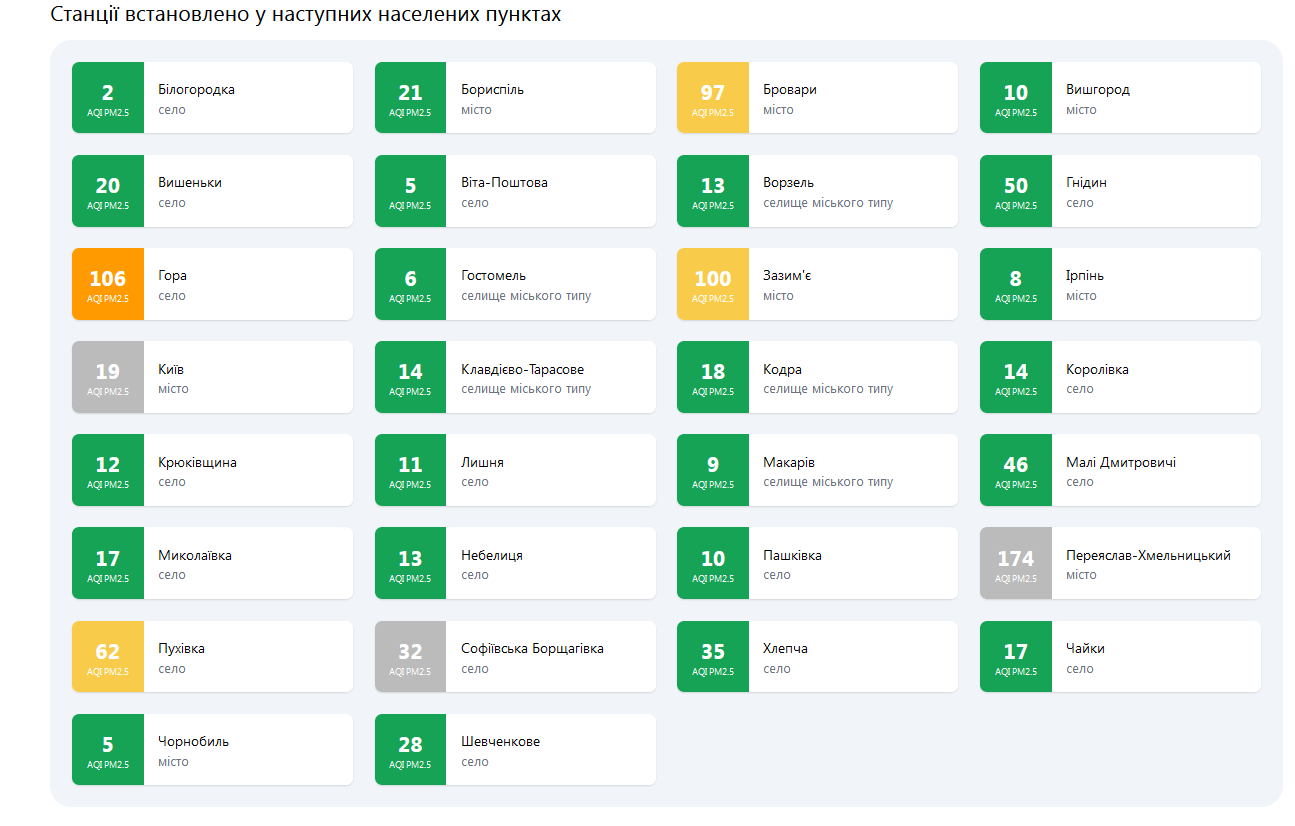Viewport: 1295px width, 826px height.
Task: Open the Київ city station card
Action: (x=212, y=377)
